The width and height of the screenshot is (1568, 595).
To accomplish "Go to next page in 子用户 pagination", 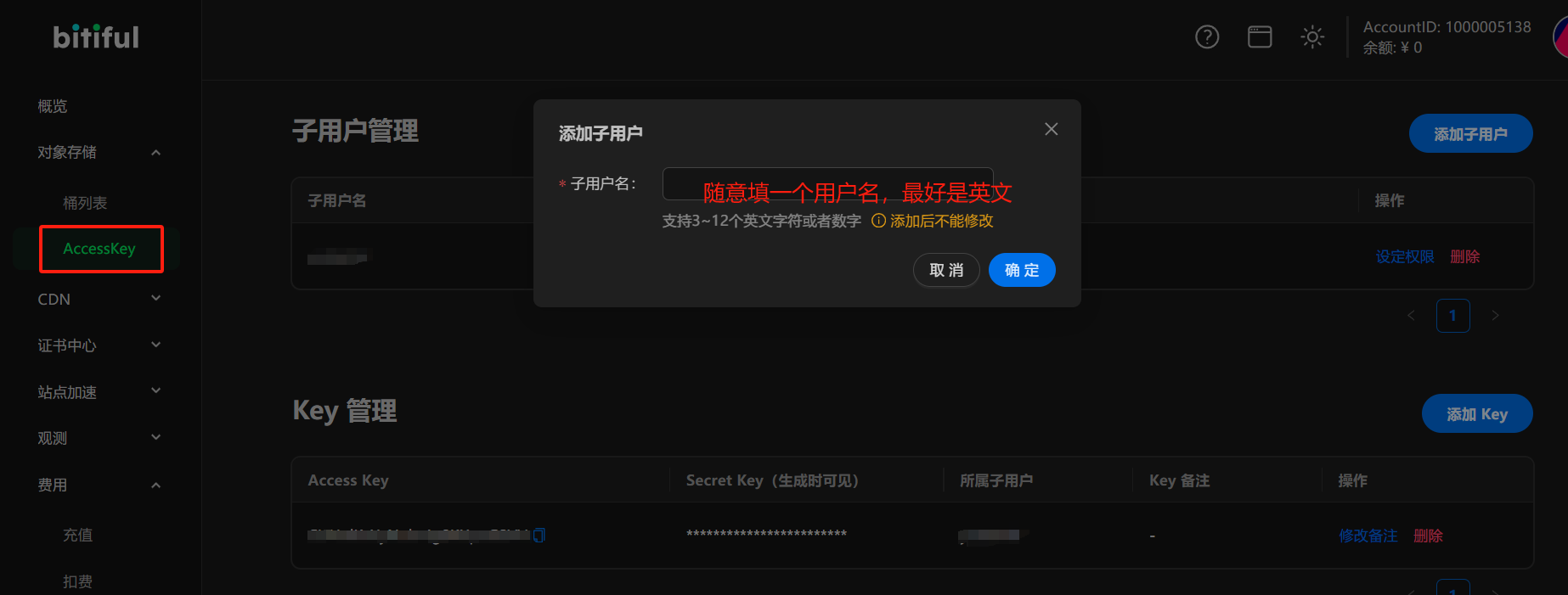I will (x=1495, y=316).
